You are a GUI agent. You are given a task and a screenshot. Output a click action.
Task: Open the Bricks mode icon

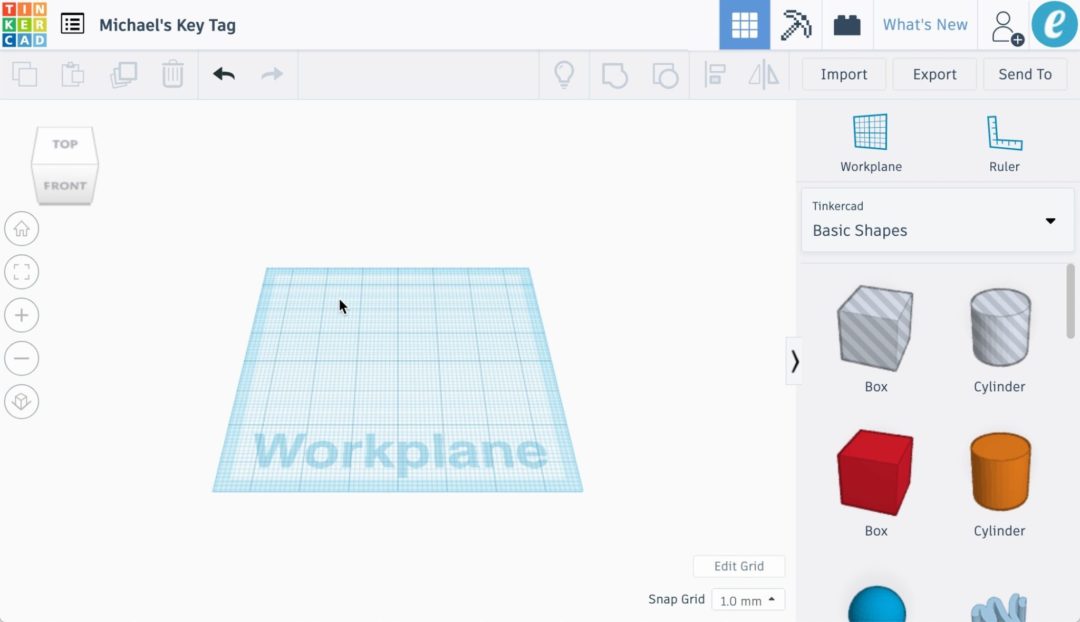[847, 25]
